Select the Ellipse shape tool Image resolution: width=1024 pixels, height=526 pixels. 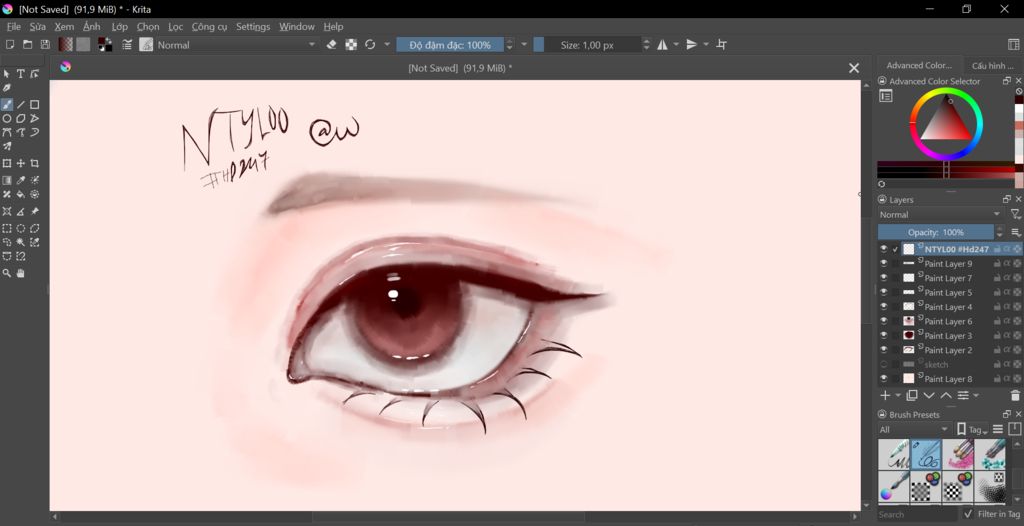[x=7, y=119]
